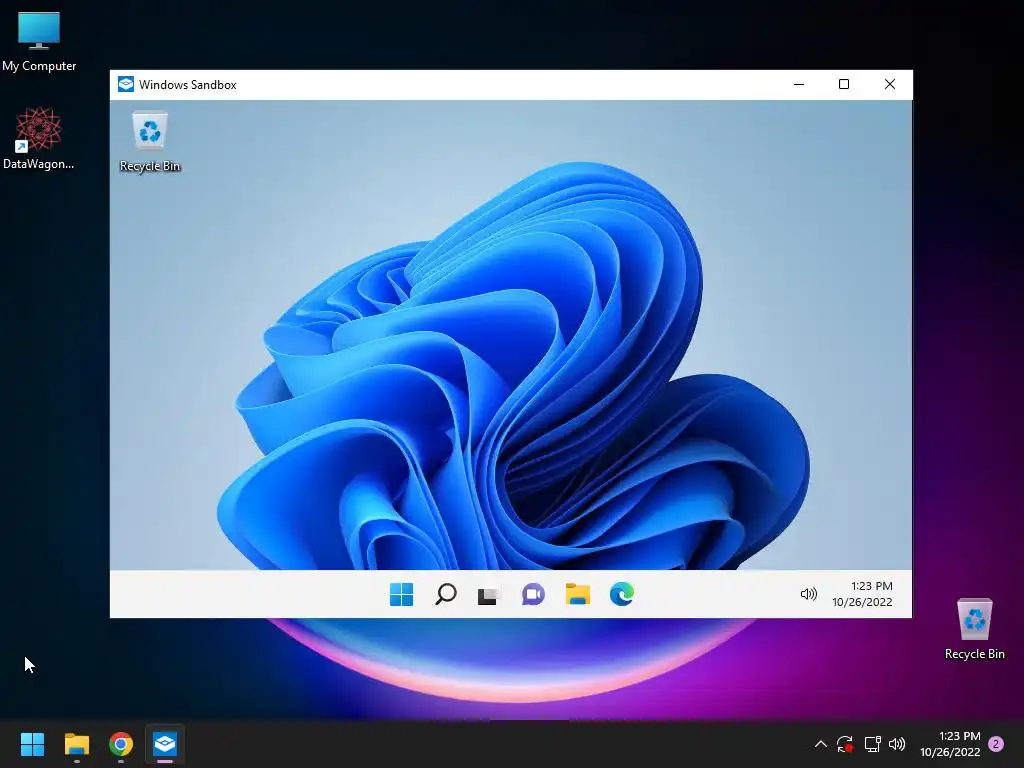Click the sync update tray icon
Image resolution: width=1024 pixels, height=768 pixels.
click(845, 744)
